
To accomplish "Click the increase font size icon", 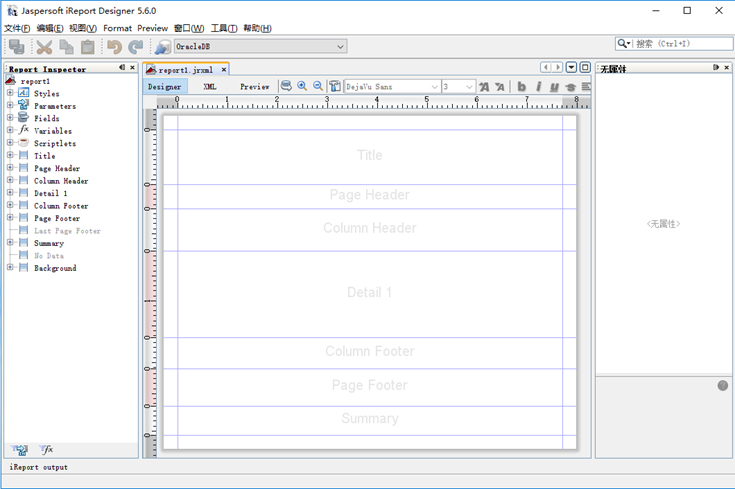I will click(484, 87).
